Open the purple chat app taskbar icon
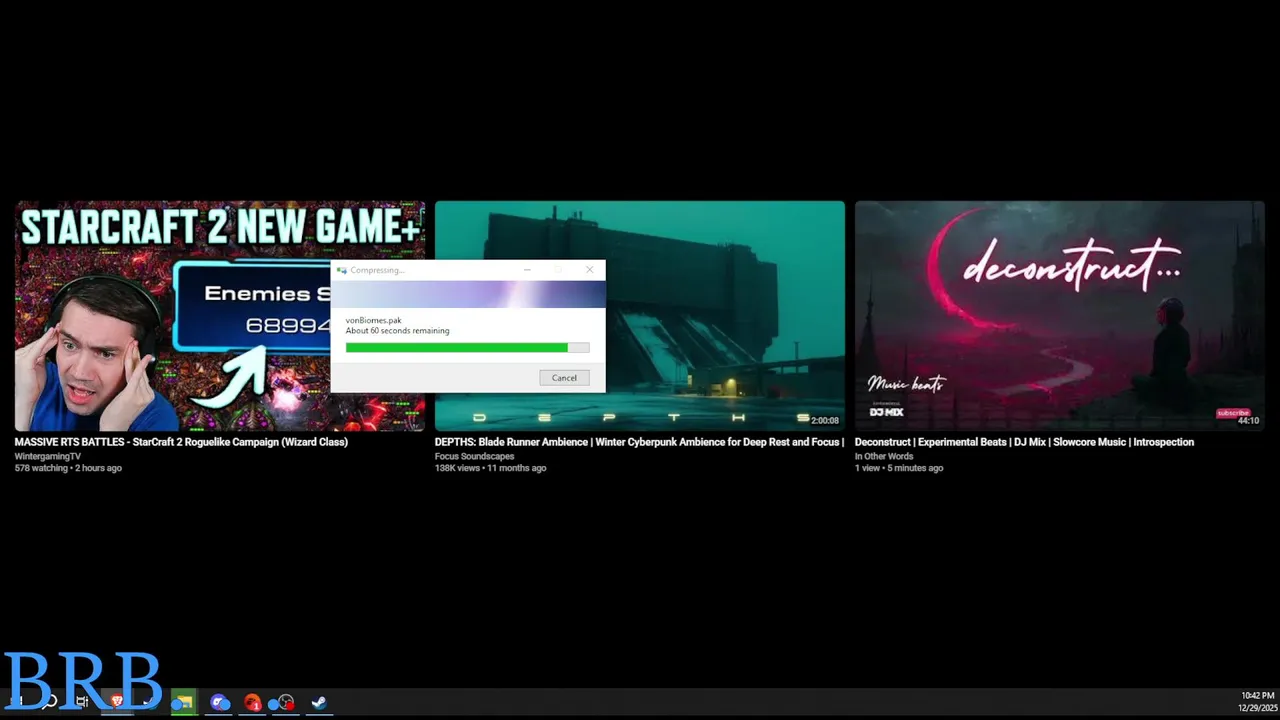The width and height of the screenshot is (1280, 720). [x=220, y=702]
